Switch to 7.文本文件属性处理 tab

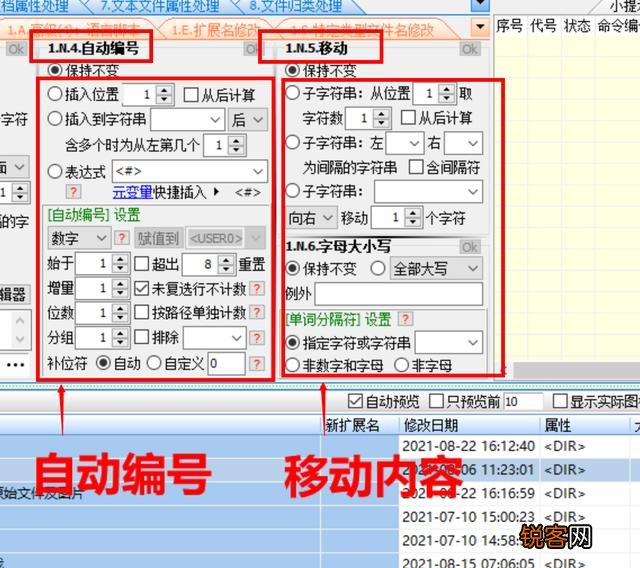pyautogui.click(x=160, y=6)
